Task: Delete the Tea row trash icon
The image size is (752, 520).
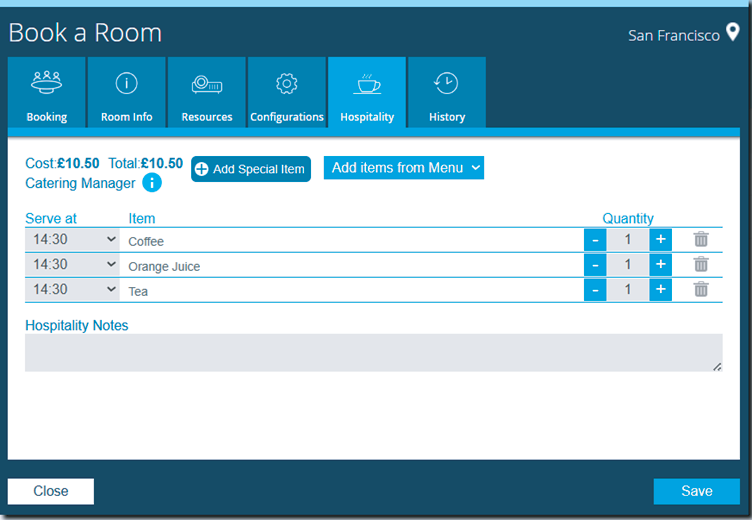Action: (701, 290)
